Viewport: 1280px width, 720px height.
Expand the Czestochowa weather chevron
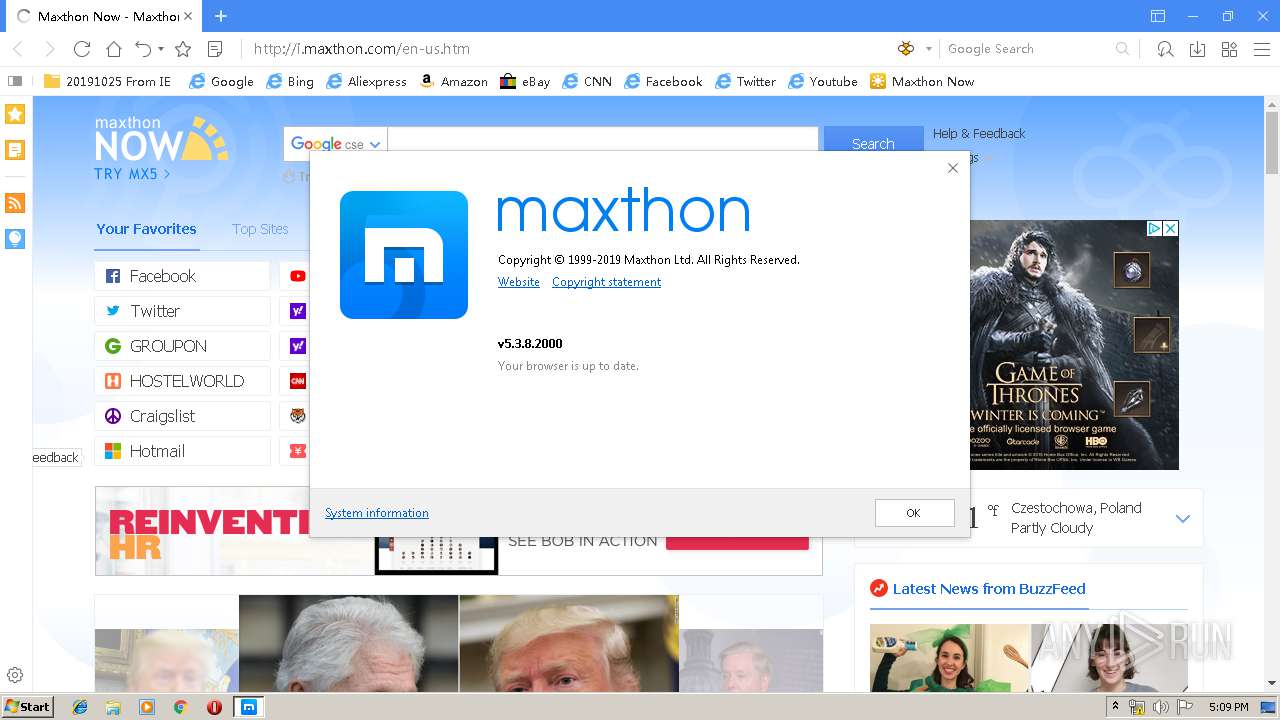tap(1183, 518)
